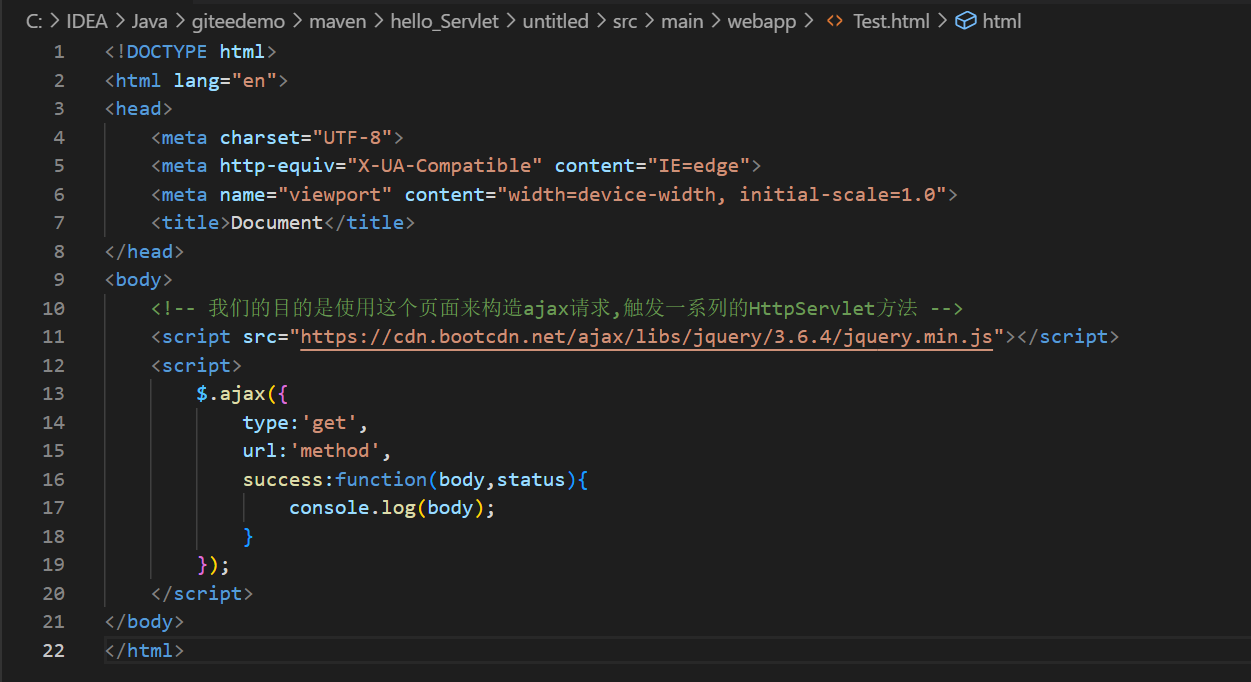Click the type:'get' property
1251x682 pixels.
[306, 422]
